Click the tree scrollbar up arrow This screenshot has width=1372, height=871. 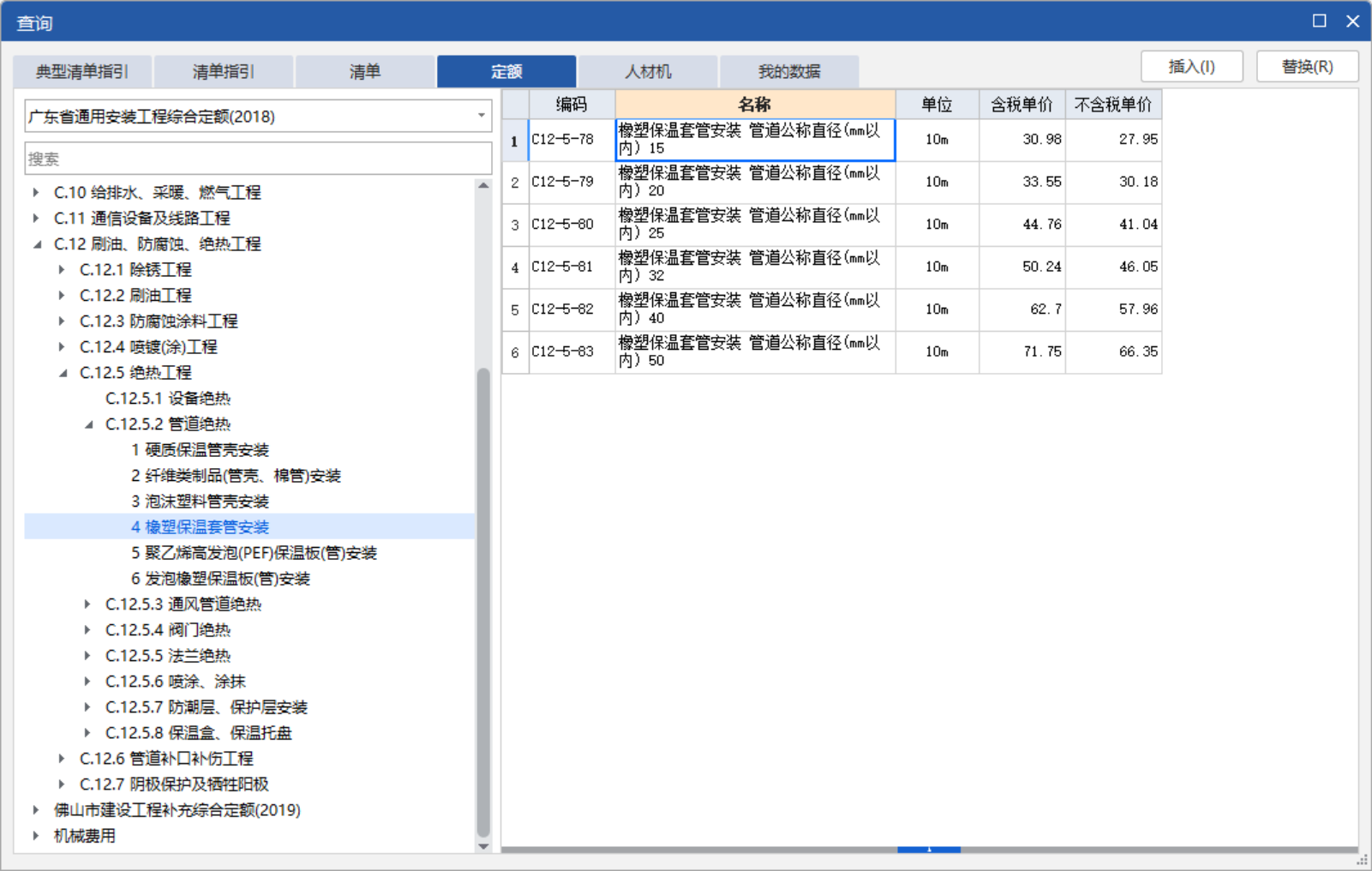coord(483,185)
